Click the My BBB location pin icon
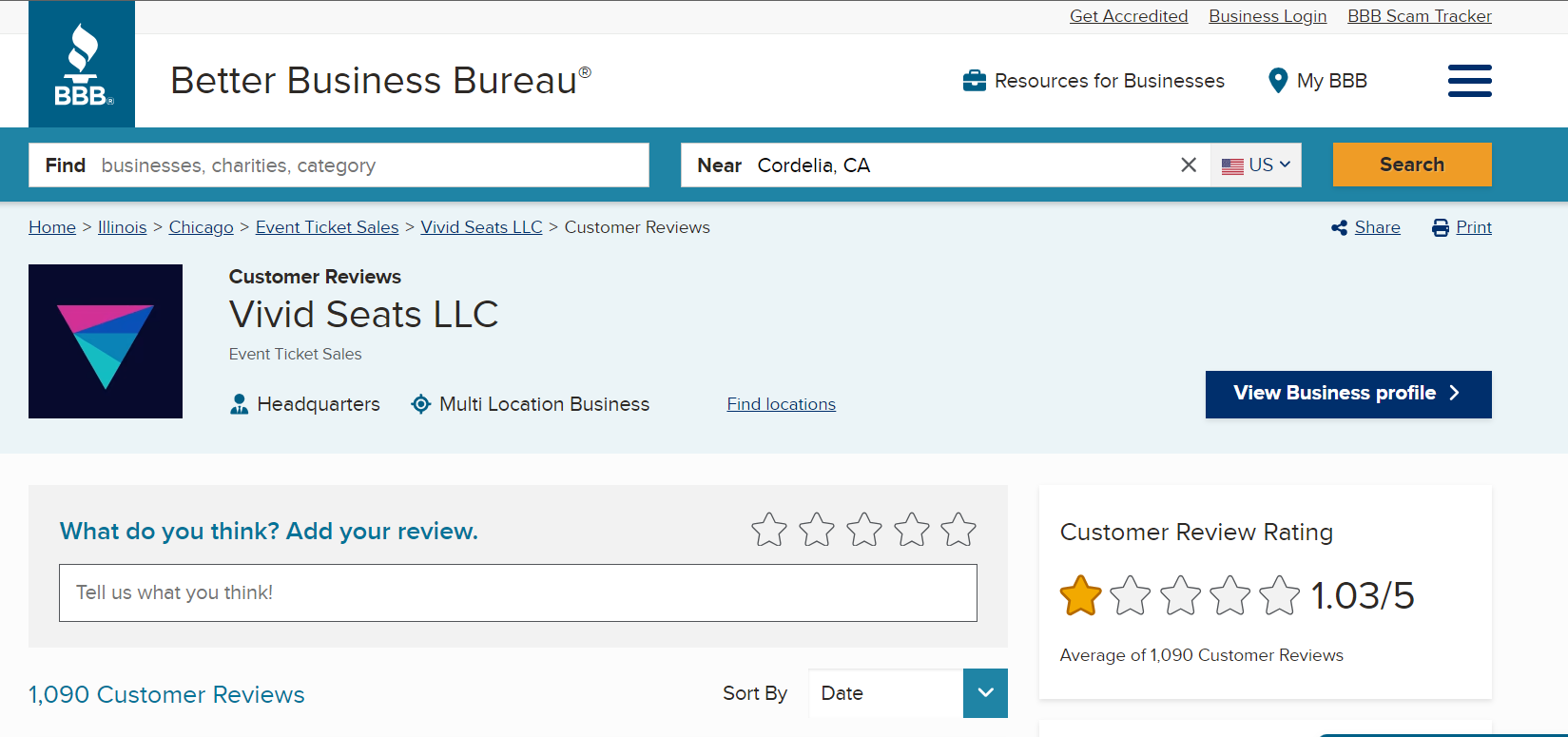Image resolution: width=1568 pixels, height=737 pixels. (1278, 81)
